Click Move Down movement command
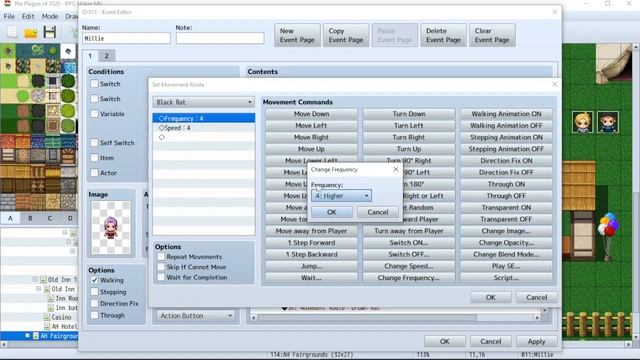The width and height of the screenshot is (640, 360). 311,114
